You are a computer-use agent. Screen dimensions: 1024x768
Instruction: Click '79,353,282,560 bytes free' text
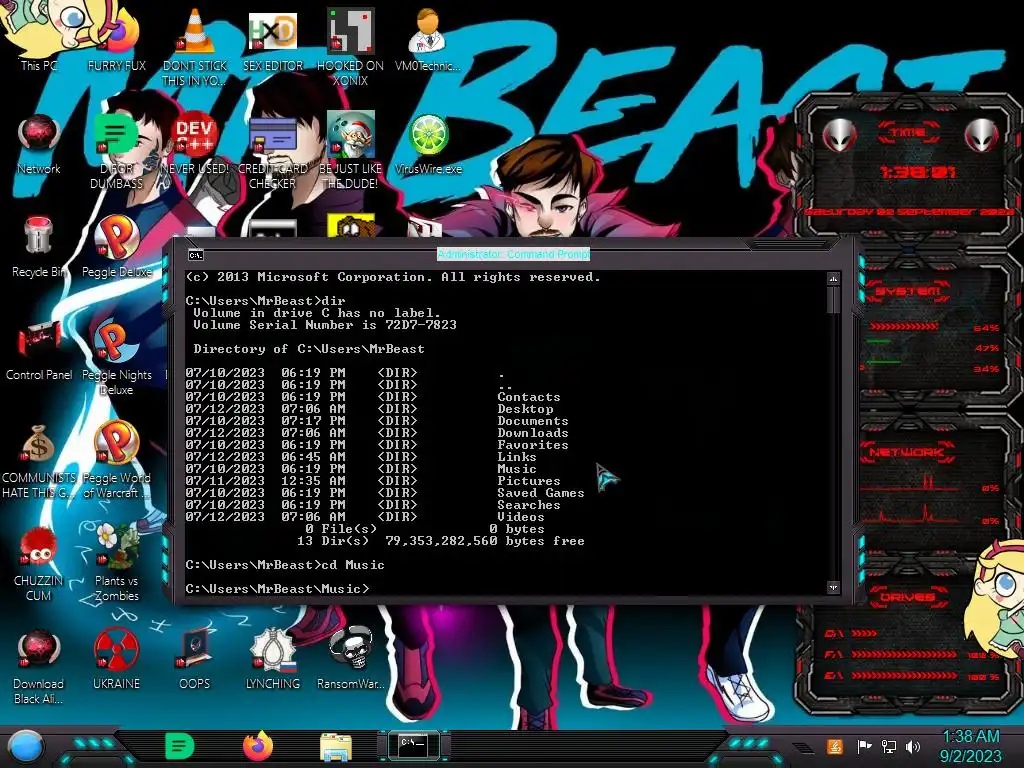pos(485,541)
